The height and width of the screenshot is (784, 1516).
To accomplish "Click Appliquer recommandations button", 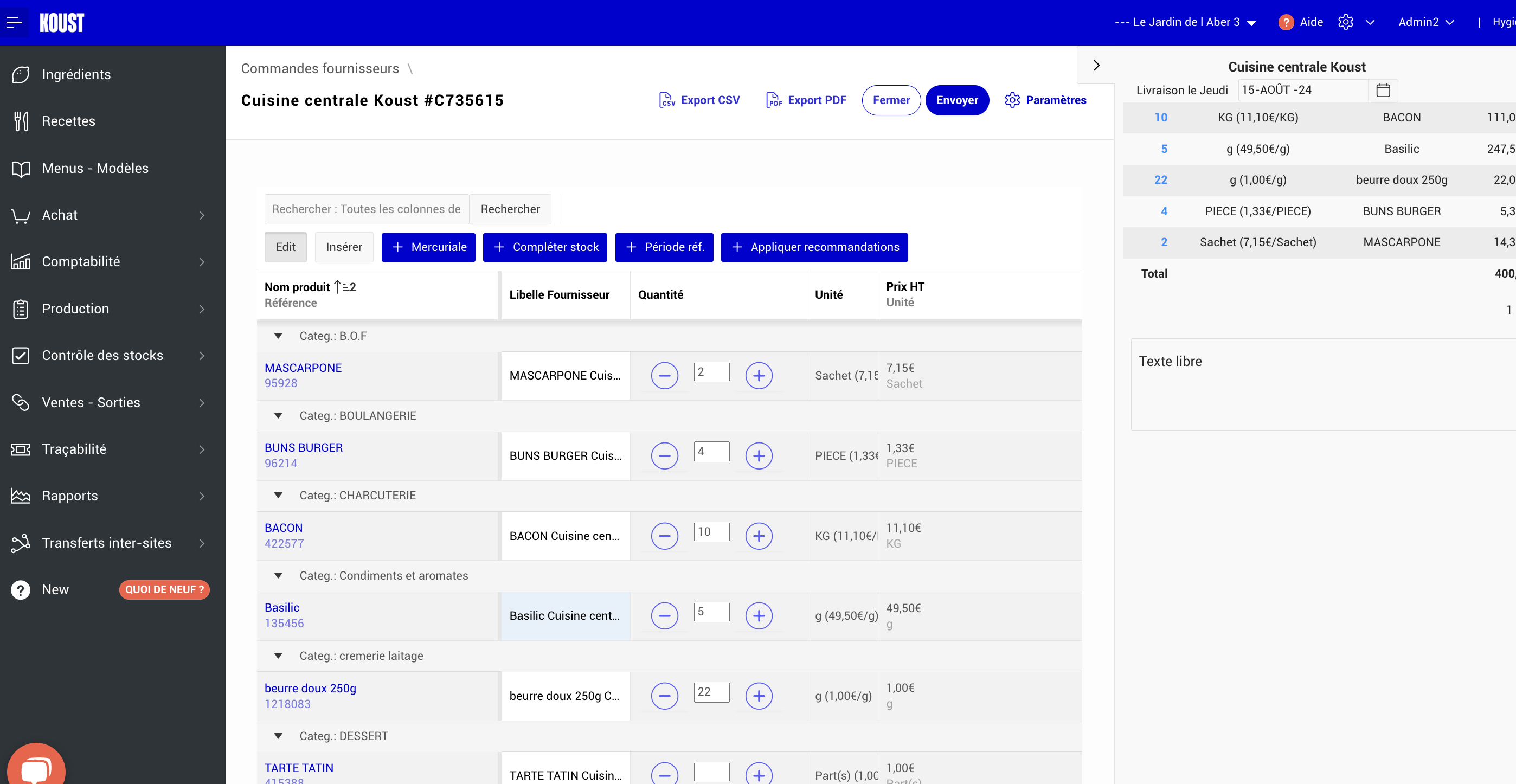I will (x=814, y=247).
